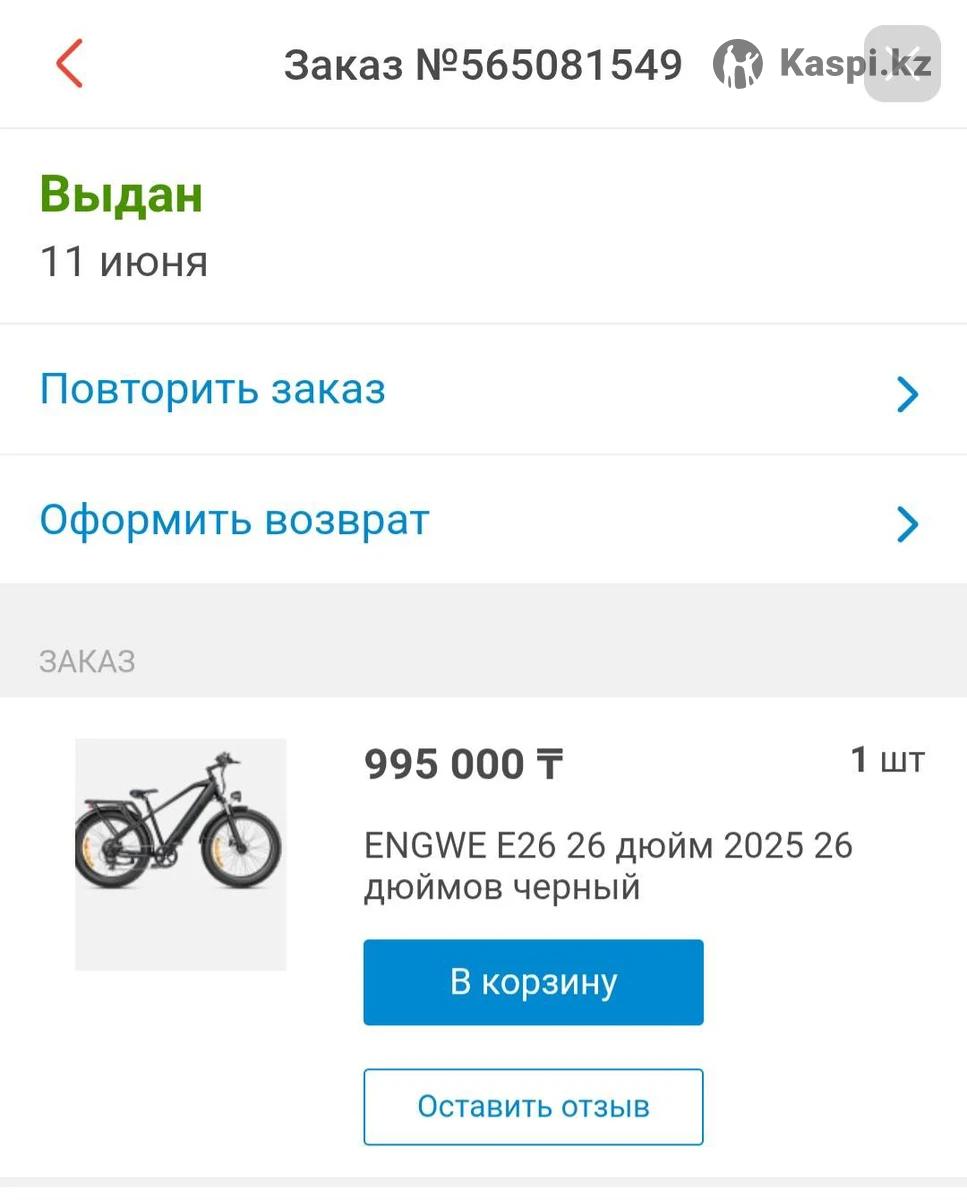
Task: Click the price 995 000
Action: click(444, 765)
